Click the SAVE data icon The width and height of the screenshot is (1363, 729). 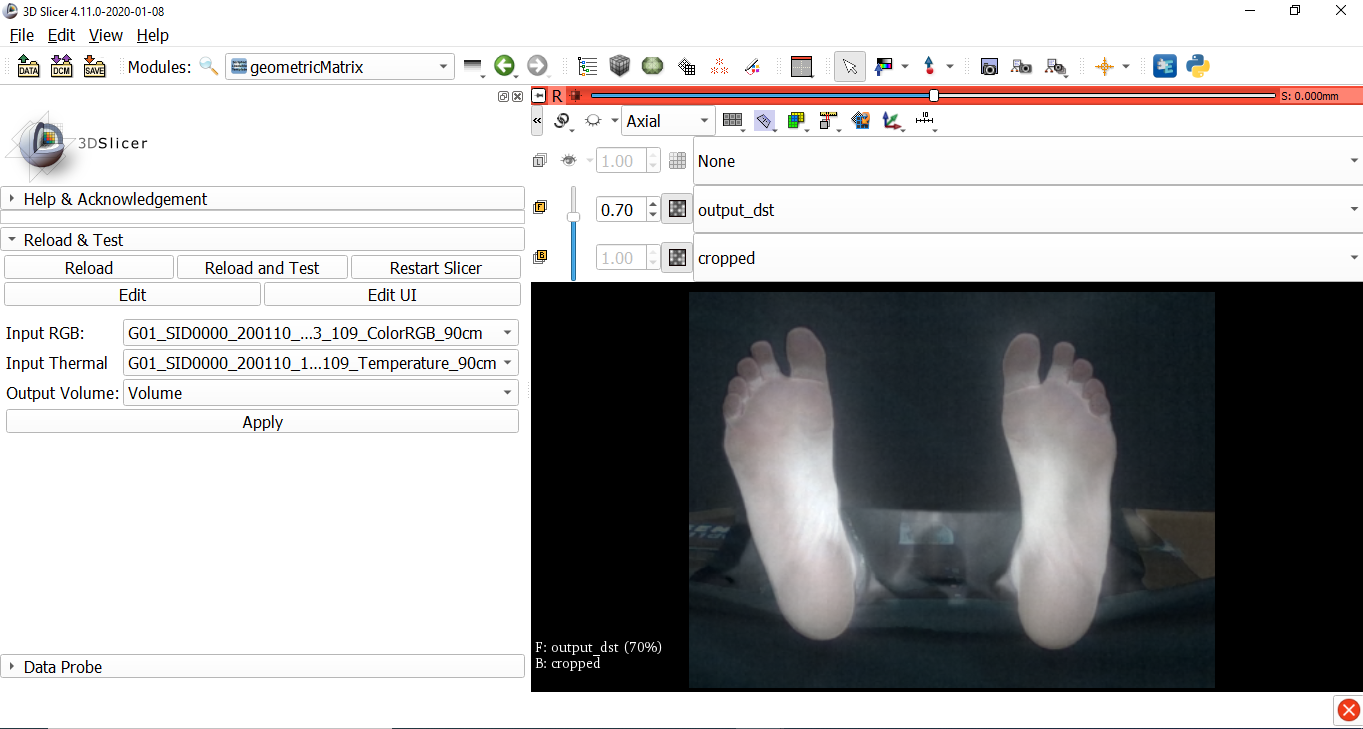pyautogui.click(x=94, y=67)
